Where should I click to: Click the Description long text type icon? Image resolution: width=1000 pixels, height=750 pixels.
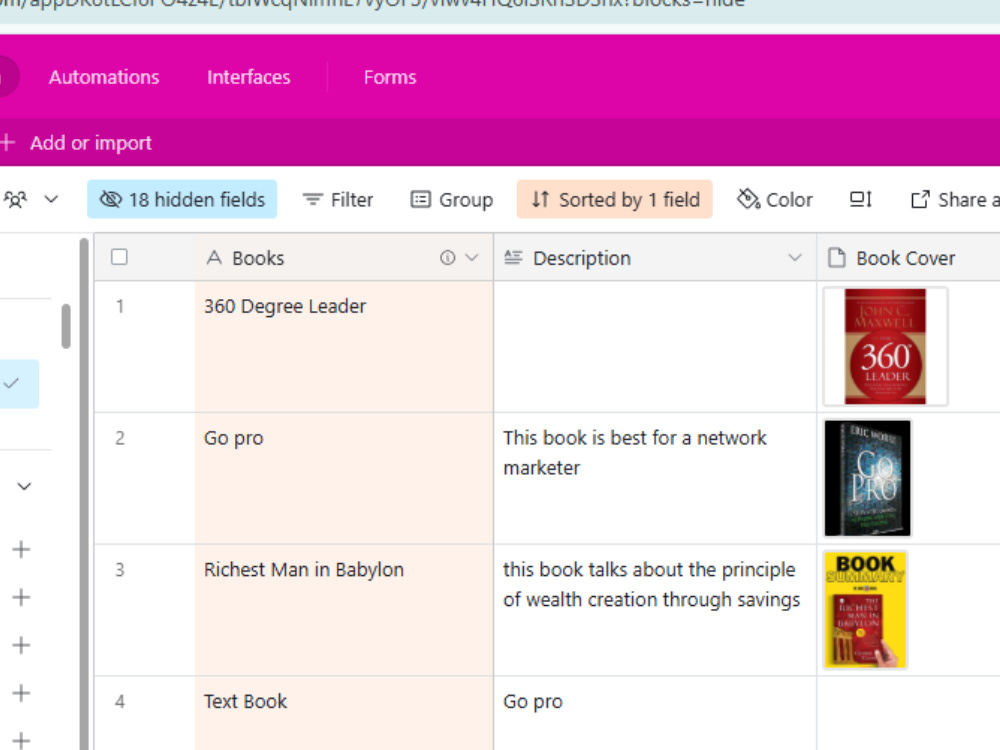[x=513, y=258]
